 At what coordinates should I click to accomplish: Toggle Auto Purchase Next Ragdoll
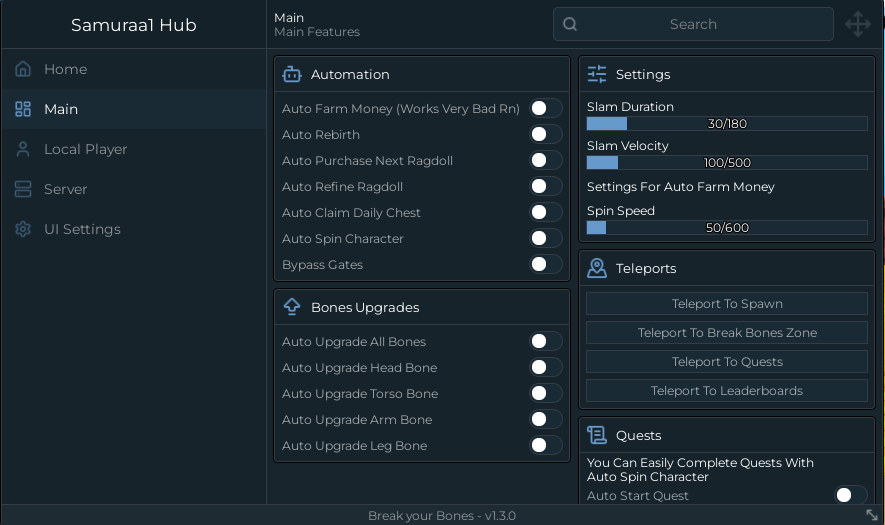(x=546, y=160)
